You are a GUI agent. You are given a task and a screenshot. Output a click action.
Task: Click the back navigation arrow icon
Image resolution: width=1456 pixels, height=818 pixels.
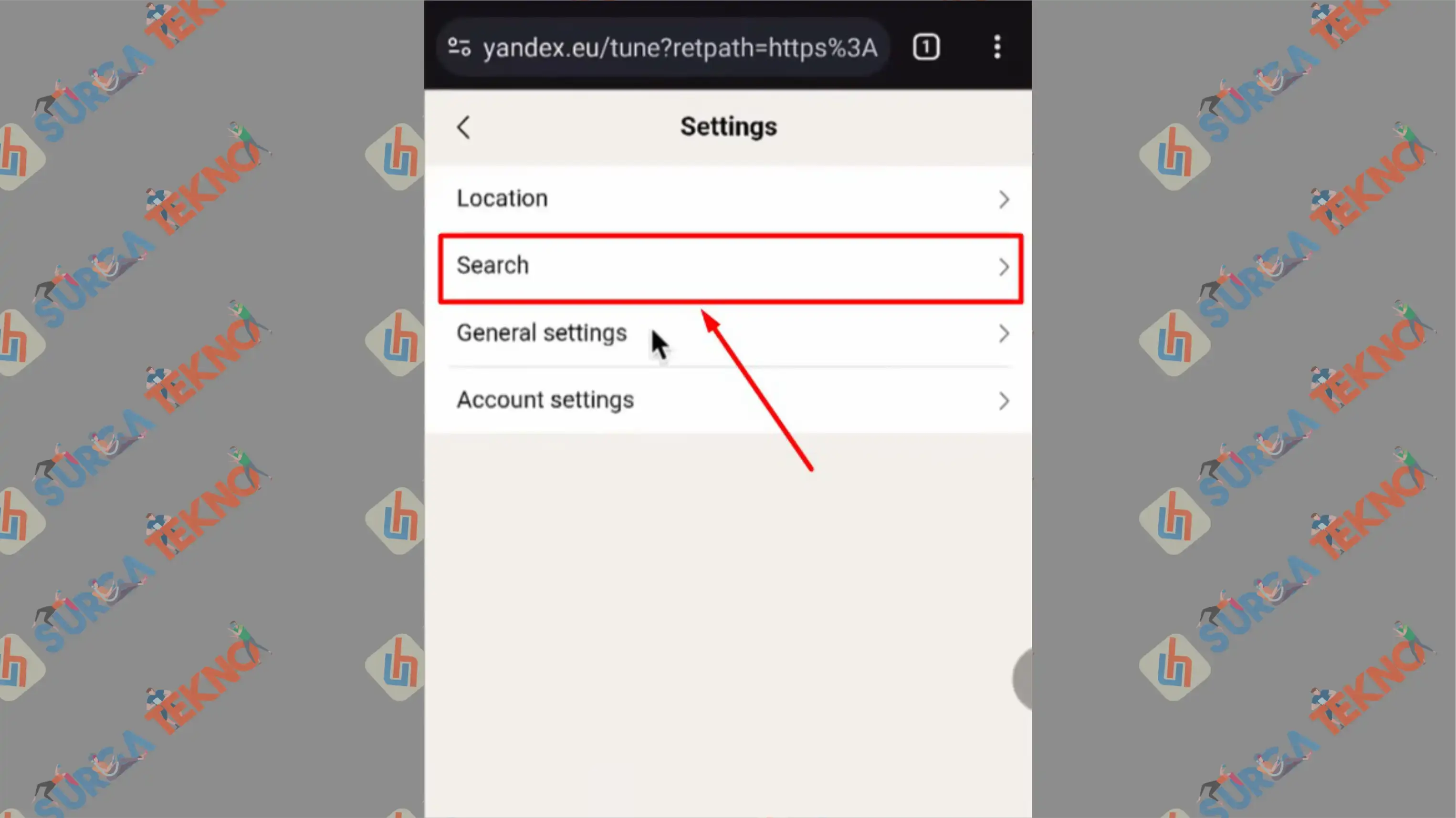(x=463, y=126)
